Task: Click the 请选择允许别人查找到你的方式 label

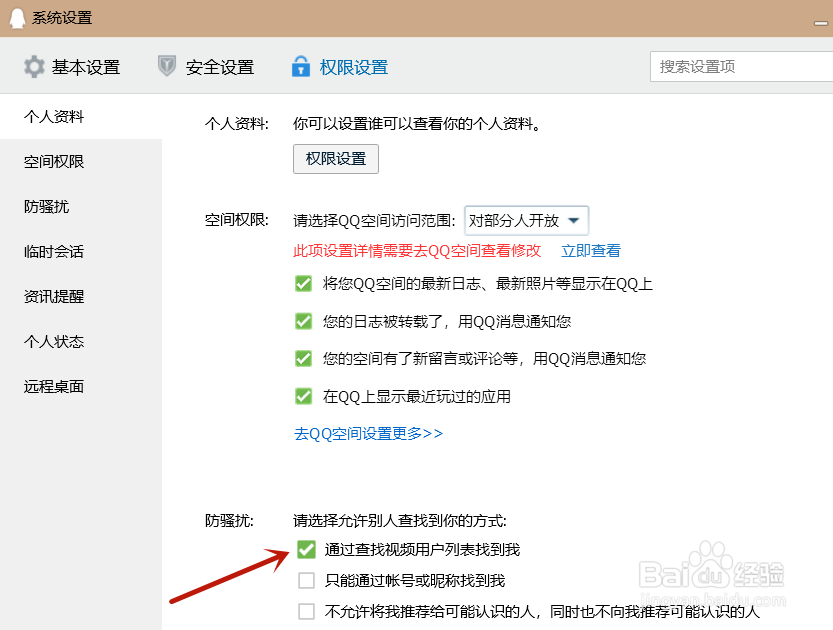Action: tap(400, 521)
